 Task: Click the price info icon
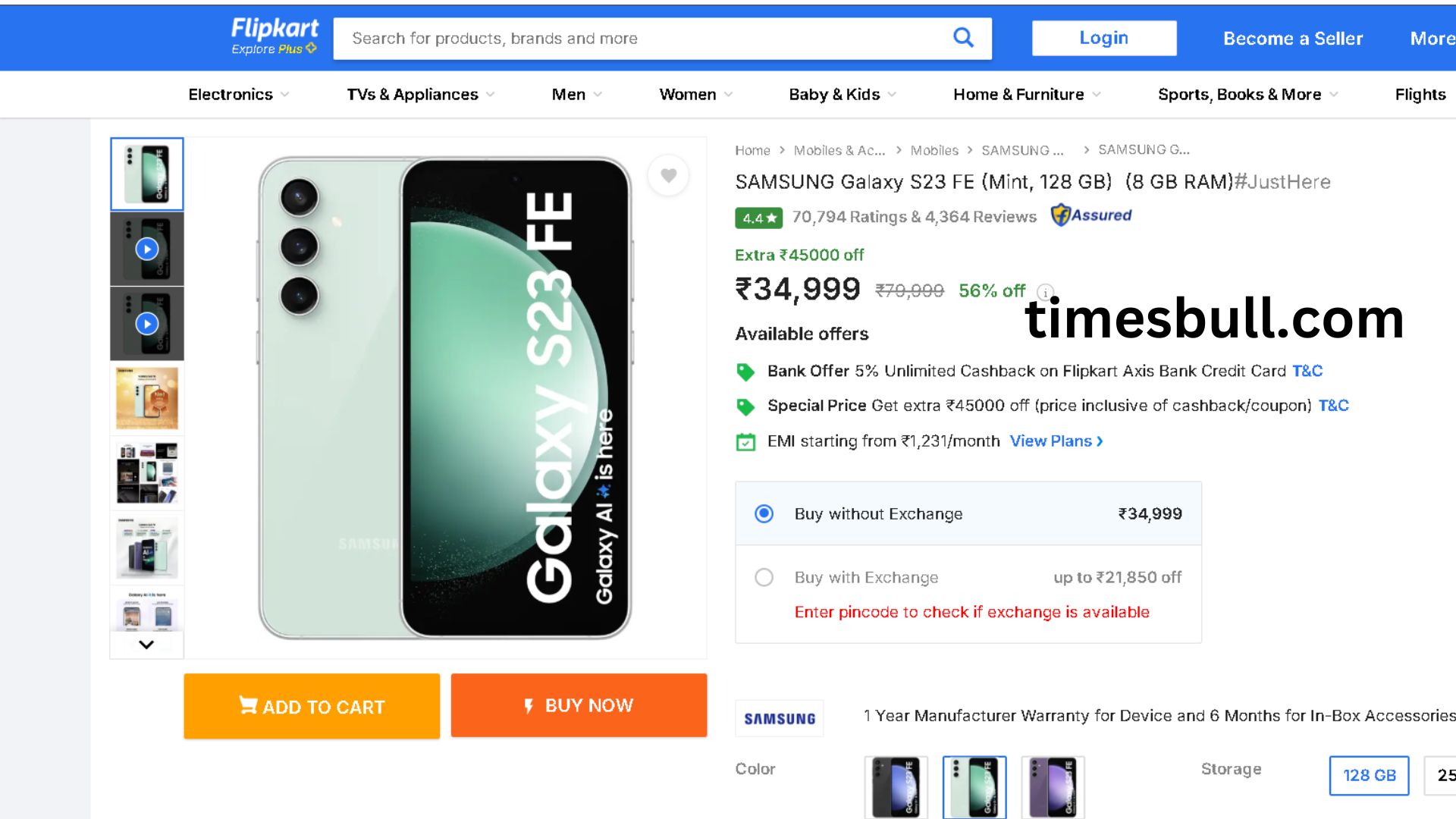click(x=1045, y=292)
